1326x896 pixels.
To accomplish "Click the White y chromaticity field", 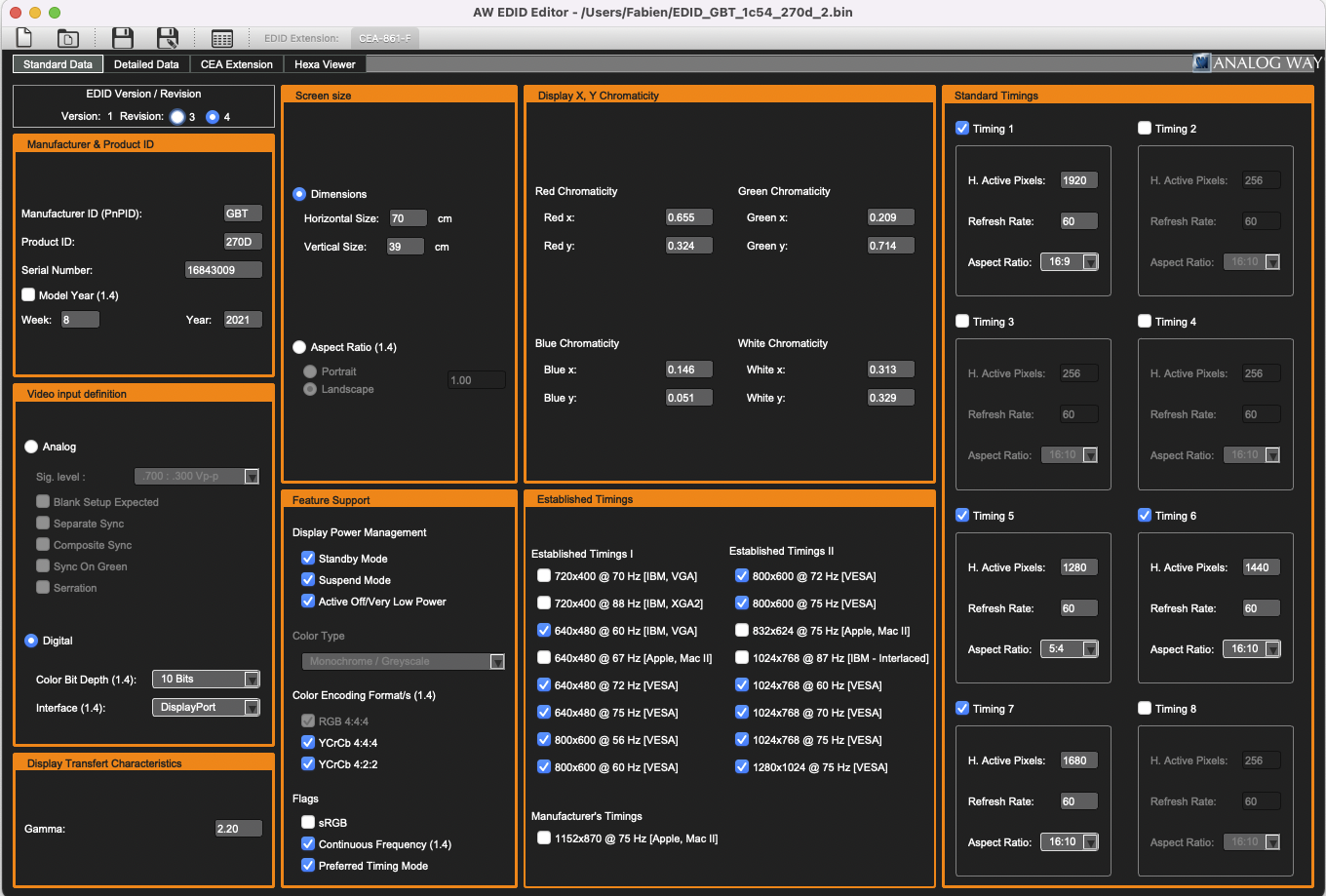I will coord(891,398).
